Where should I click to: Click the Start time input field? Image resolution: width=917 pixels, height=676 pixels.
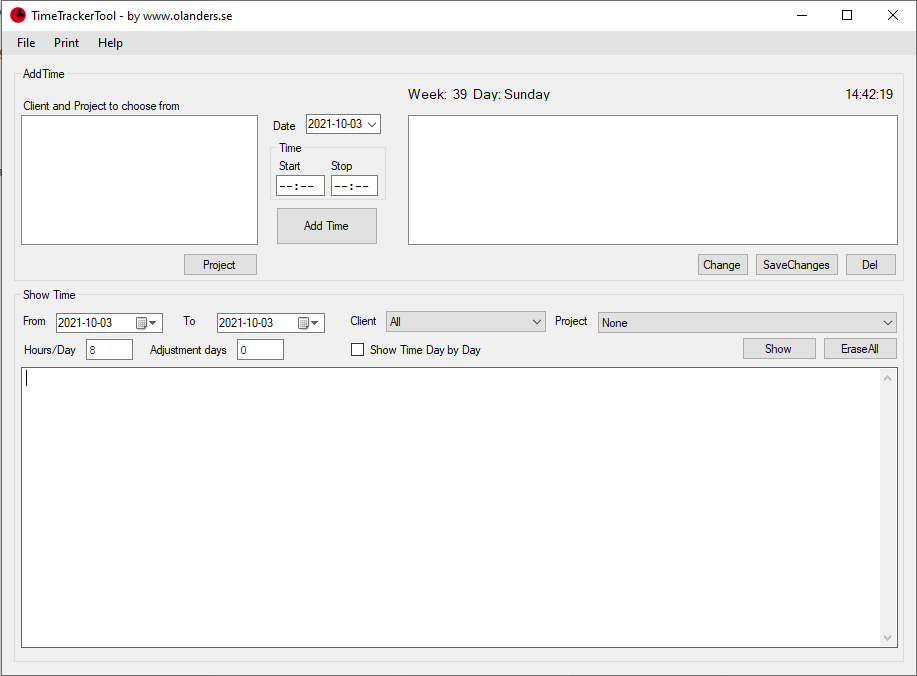[x=300, y=186]
